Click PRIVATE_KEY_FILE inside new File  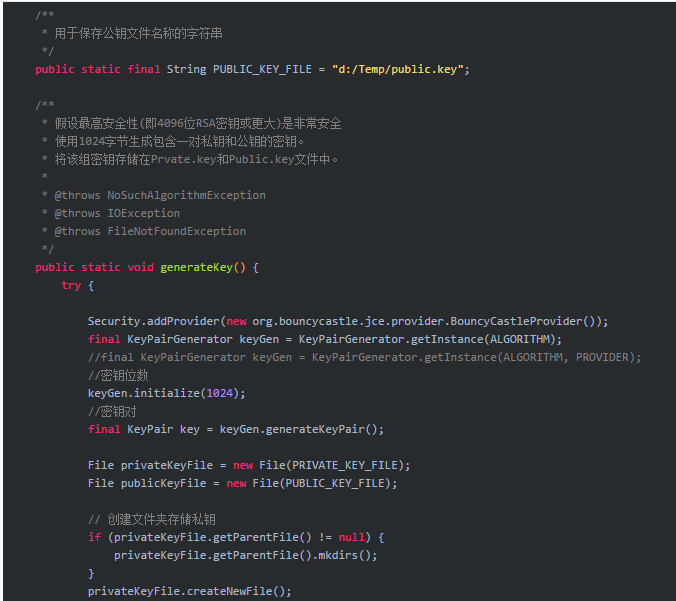pyautogui.click(x=345, y=465)
